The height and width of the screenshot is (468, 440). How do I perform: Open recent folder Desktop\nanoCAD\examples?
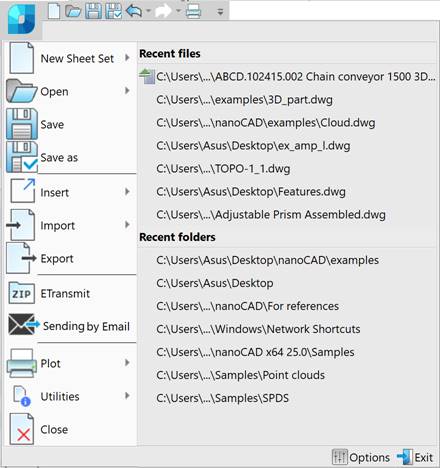(267, 260)
